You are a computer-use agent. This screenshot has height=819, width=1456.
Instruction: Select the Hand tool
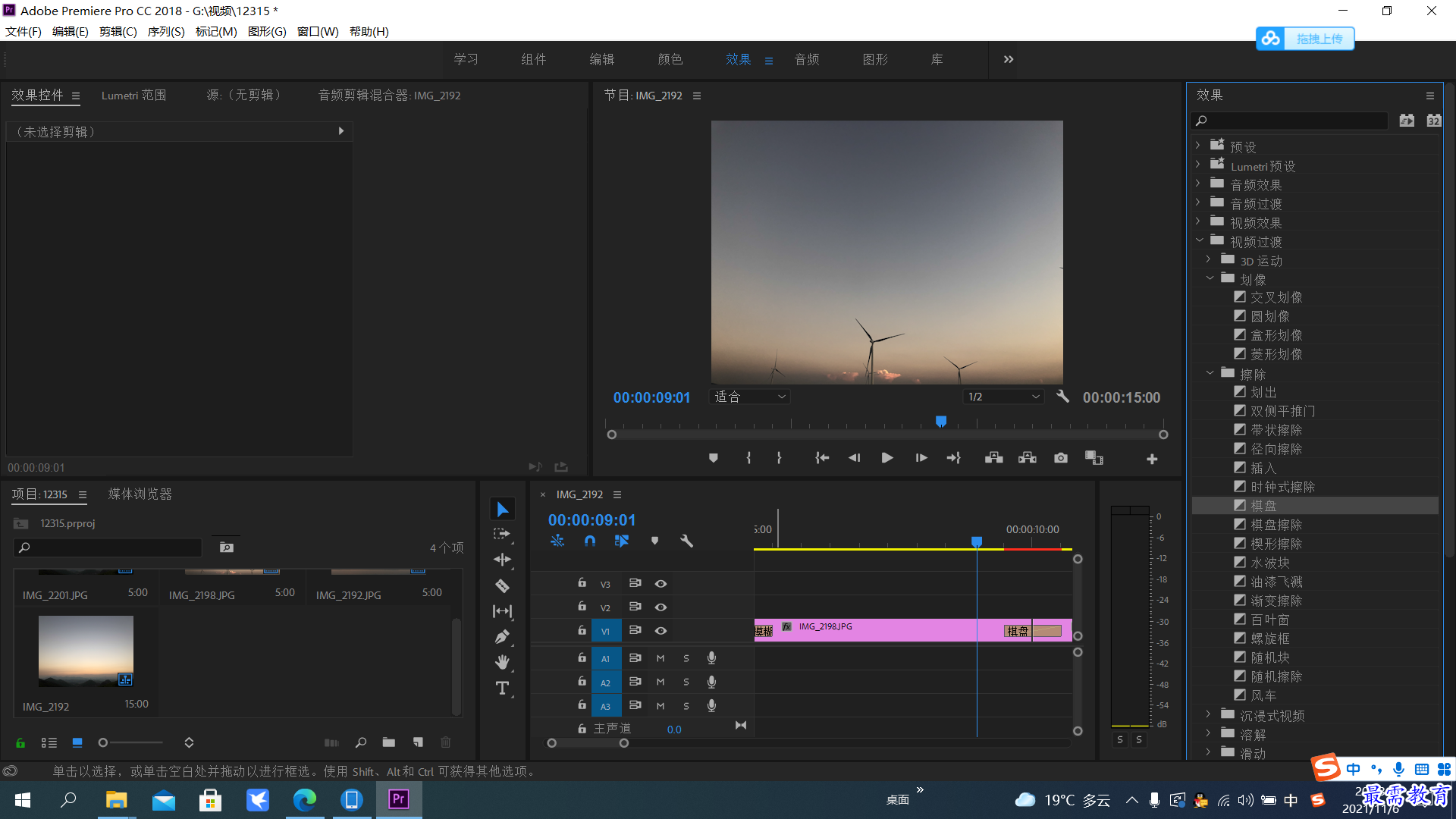click(x=502, y=662)
